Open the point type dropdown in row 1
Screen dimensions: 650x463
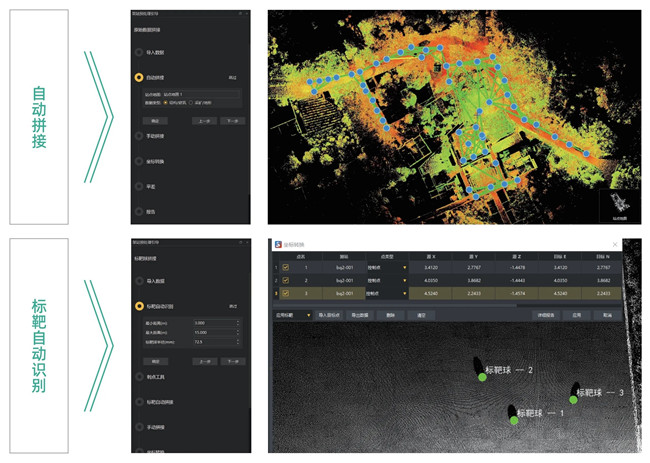click(405, 267)
